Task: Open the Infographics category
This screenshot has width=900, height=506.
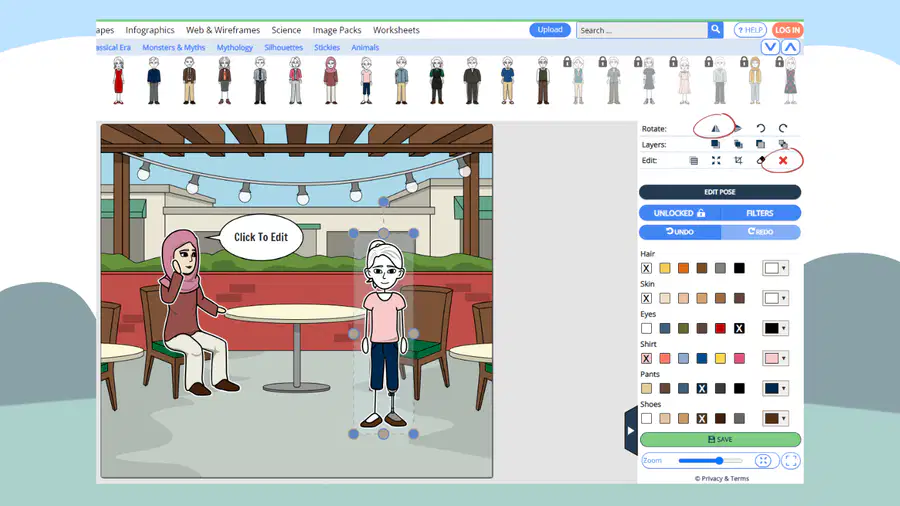Action: (x=150, y=30)
